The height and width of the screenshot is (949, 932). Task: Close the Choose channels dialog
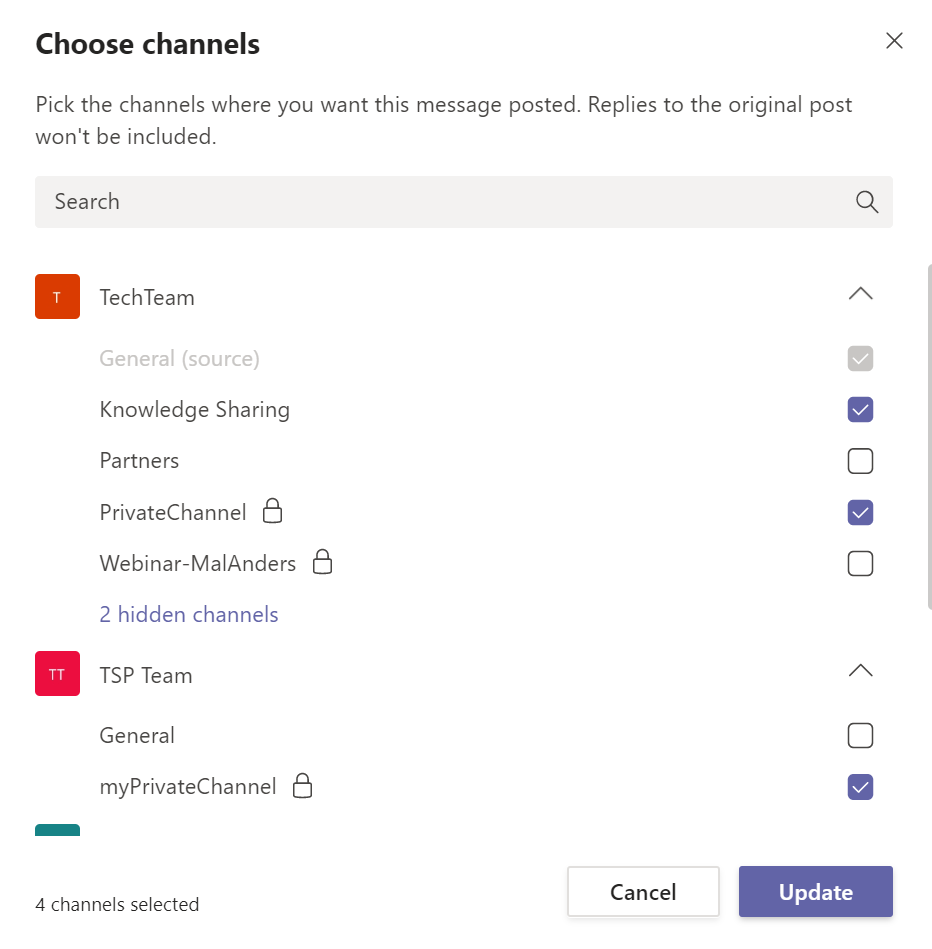(x=894, y=41)
